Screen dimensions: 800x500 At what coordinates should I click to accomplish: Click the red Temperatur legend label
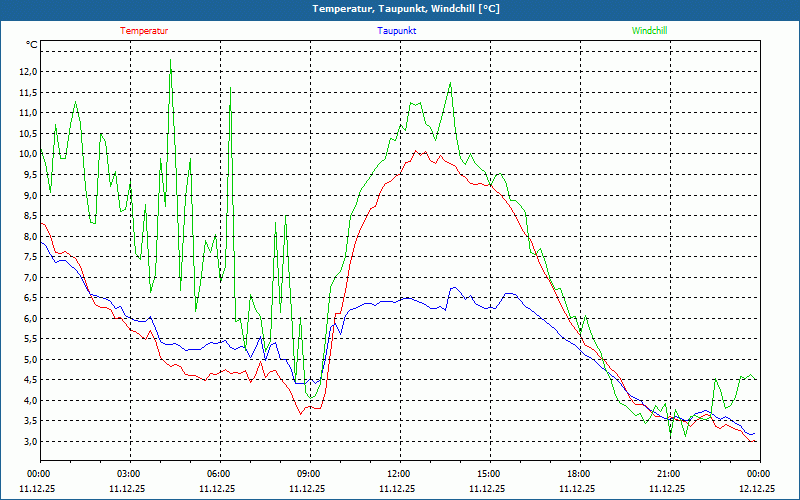click(144, 30)
